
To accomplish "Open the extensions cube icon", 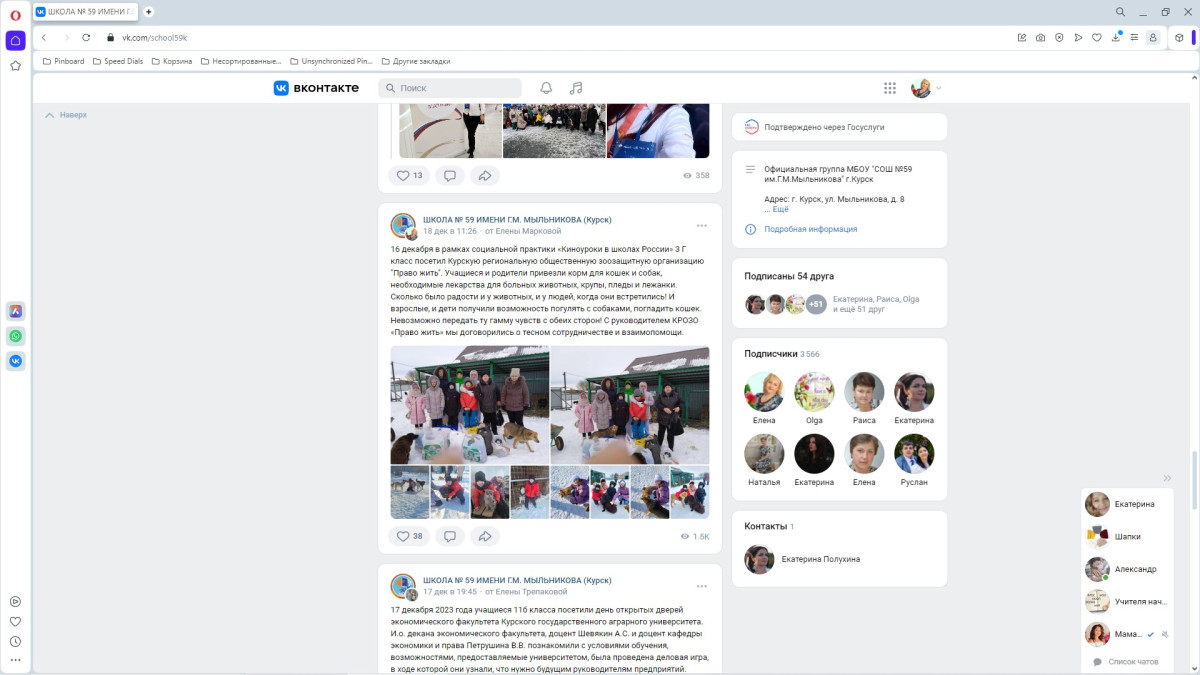I will (1179, 37).
